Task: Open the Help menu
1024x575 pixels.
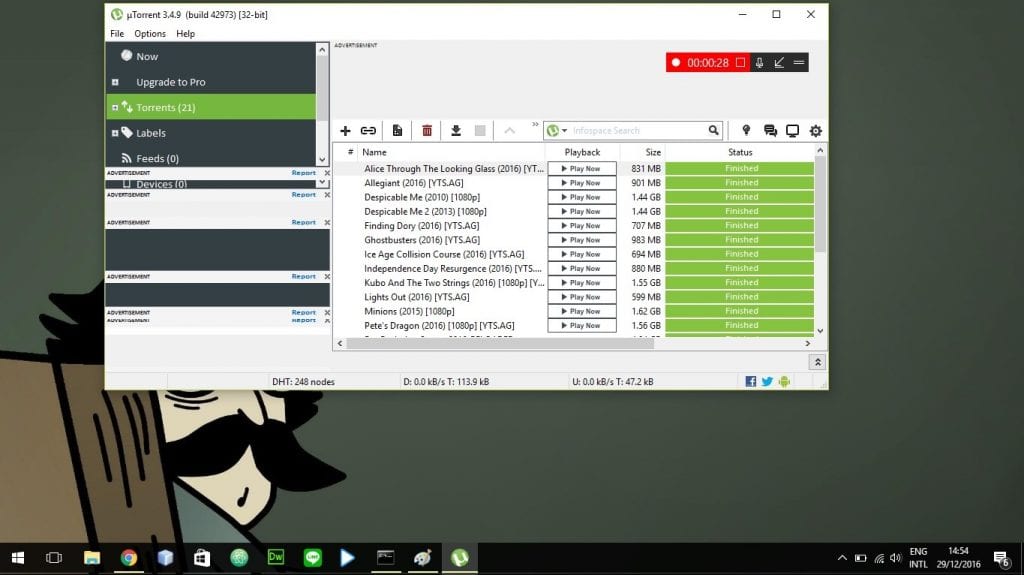Action: pyautogui.click(x=185, y=34)
